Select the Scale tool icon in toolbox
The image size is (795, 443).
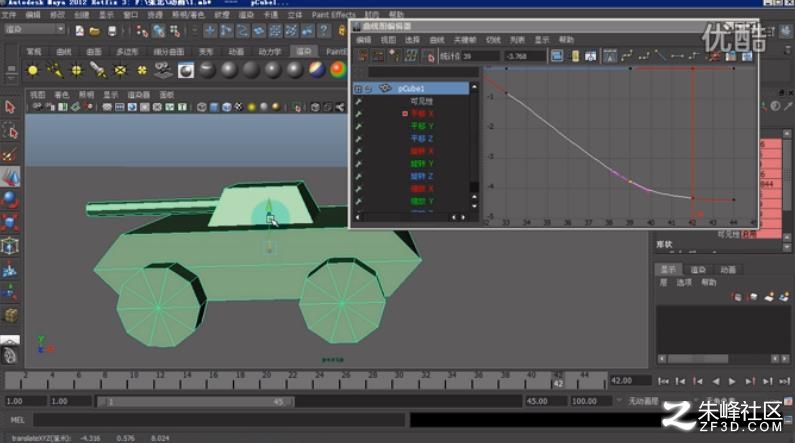[x=10, y=223]
